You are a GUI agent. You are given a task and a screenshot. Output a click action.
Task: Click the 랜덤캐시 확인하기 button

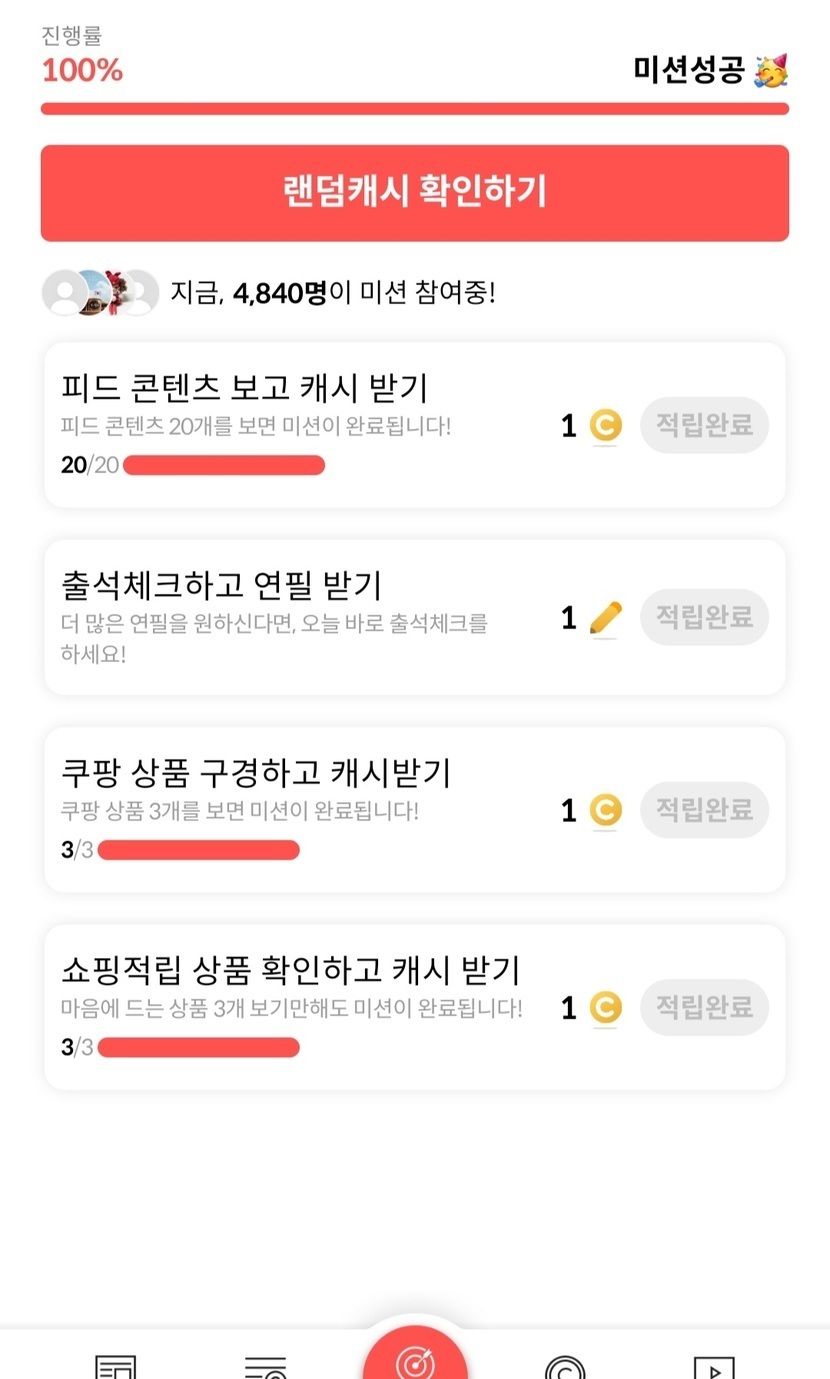click(414, 193)
